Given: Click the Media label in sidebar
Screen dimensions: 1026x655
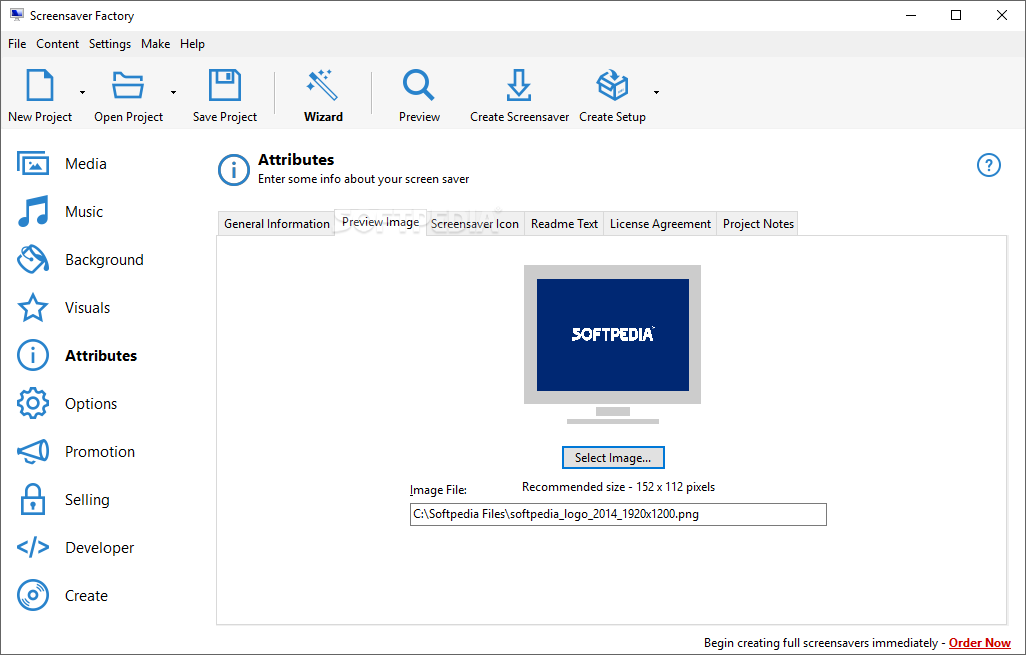Looking at the screenshot, I should 86,164.
